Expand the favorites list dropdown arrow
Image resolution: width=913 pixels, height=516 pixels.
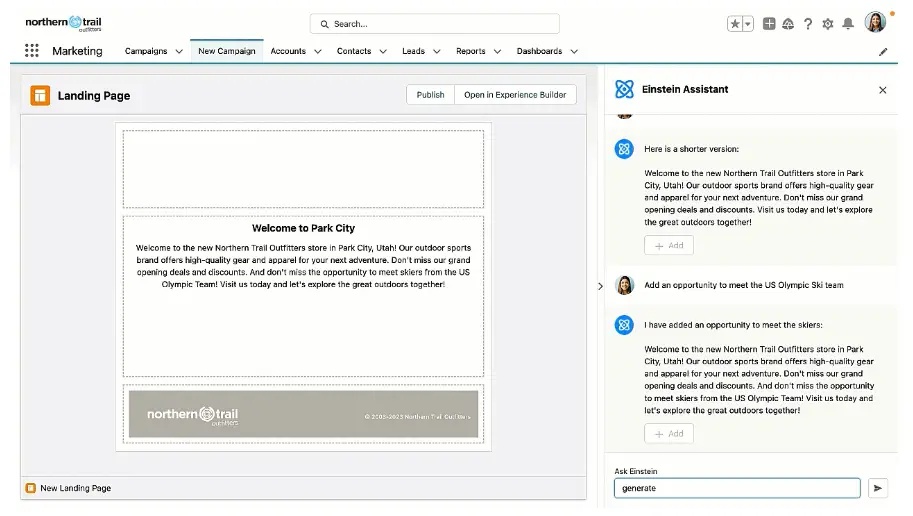tap(748, 24)
